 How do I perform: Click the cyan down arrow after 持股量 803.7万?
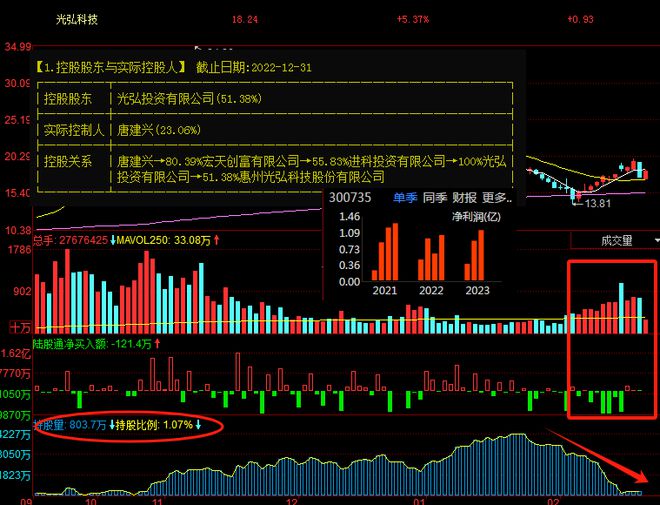click(112, 425)
